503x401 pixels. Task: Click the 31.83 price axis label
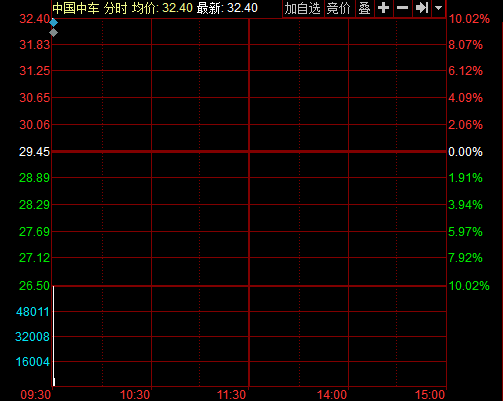pos(35,45)
